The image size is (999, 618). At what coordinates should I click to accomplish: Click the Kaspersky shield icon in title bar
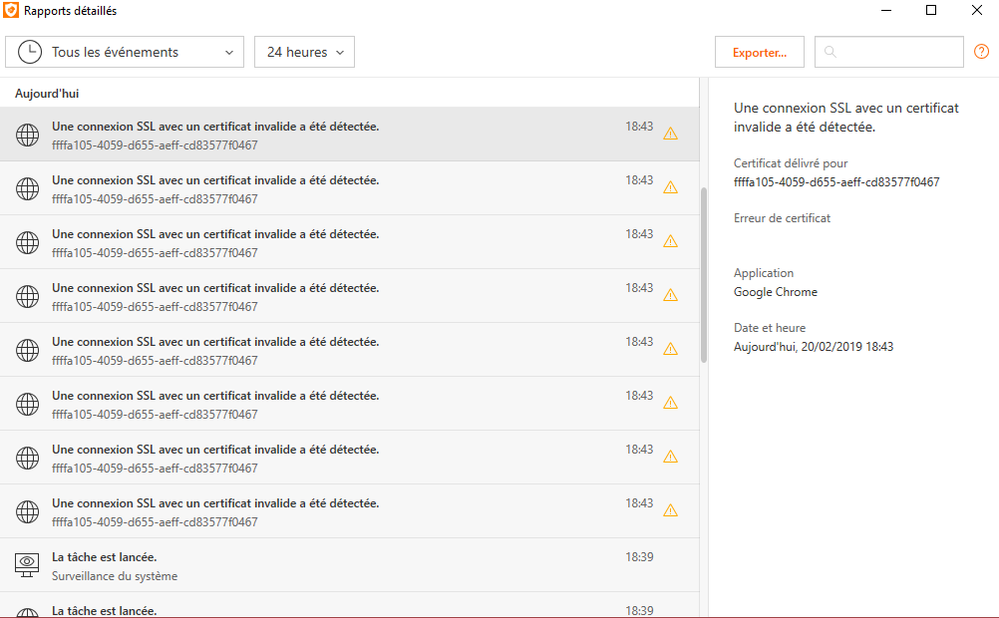[x=11, y=11]
